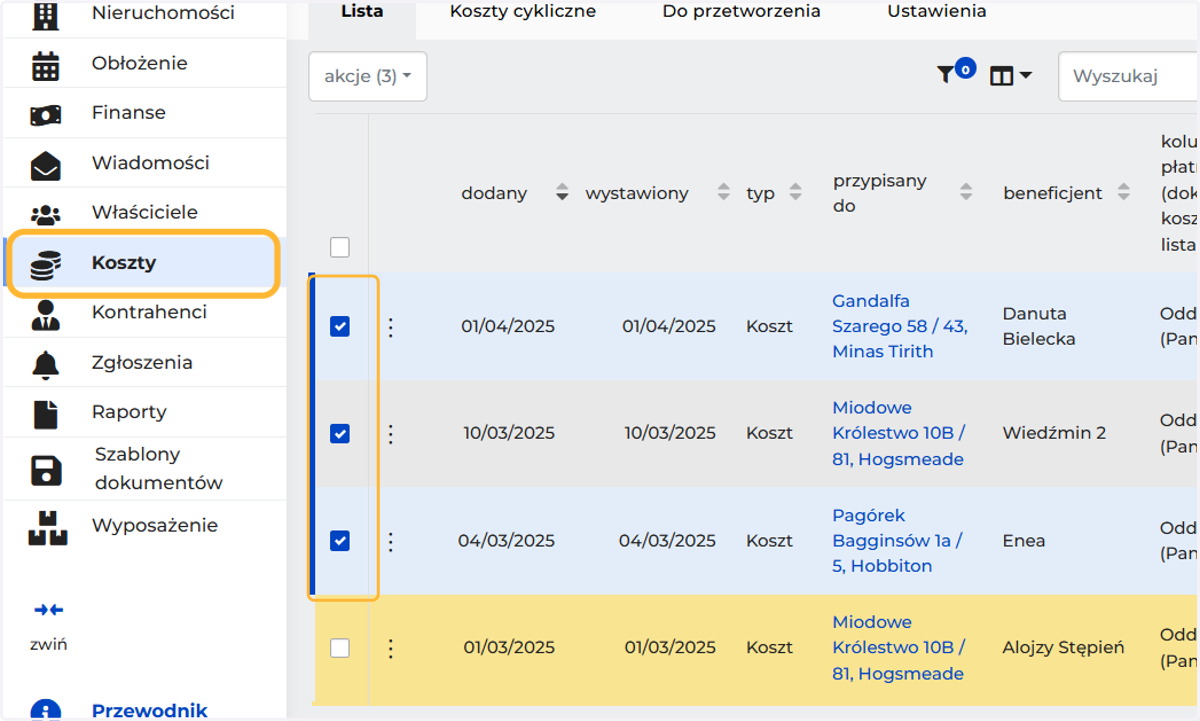
Task: Open Właściciele in the sidebar menu
Action: click(x=145, y=212)
